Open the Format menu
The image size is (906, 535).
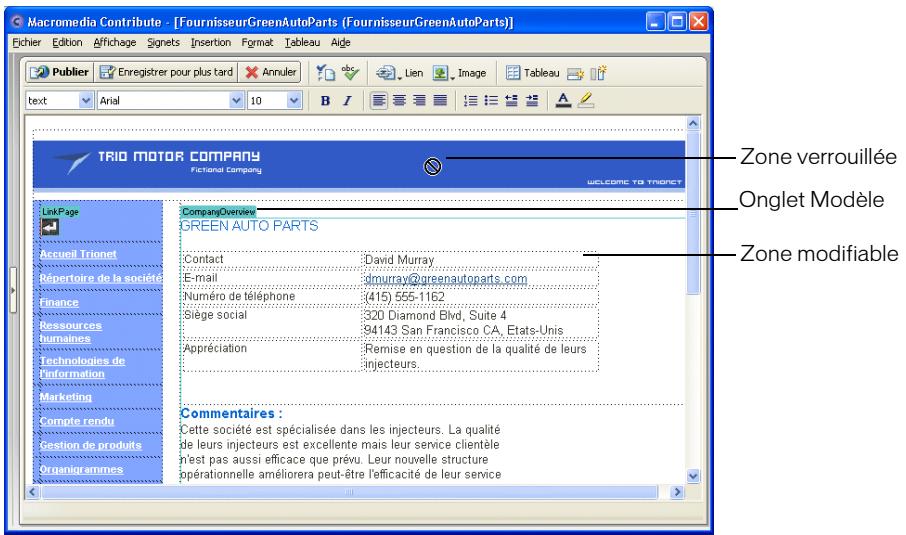point(257,42)
